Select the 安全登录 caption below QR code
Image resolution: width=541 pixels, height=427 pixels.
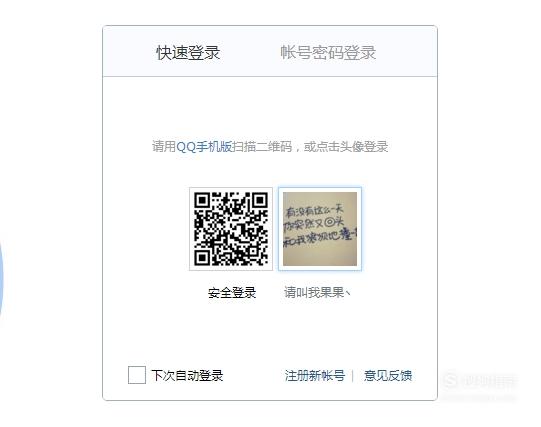(232, 293)
